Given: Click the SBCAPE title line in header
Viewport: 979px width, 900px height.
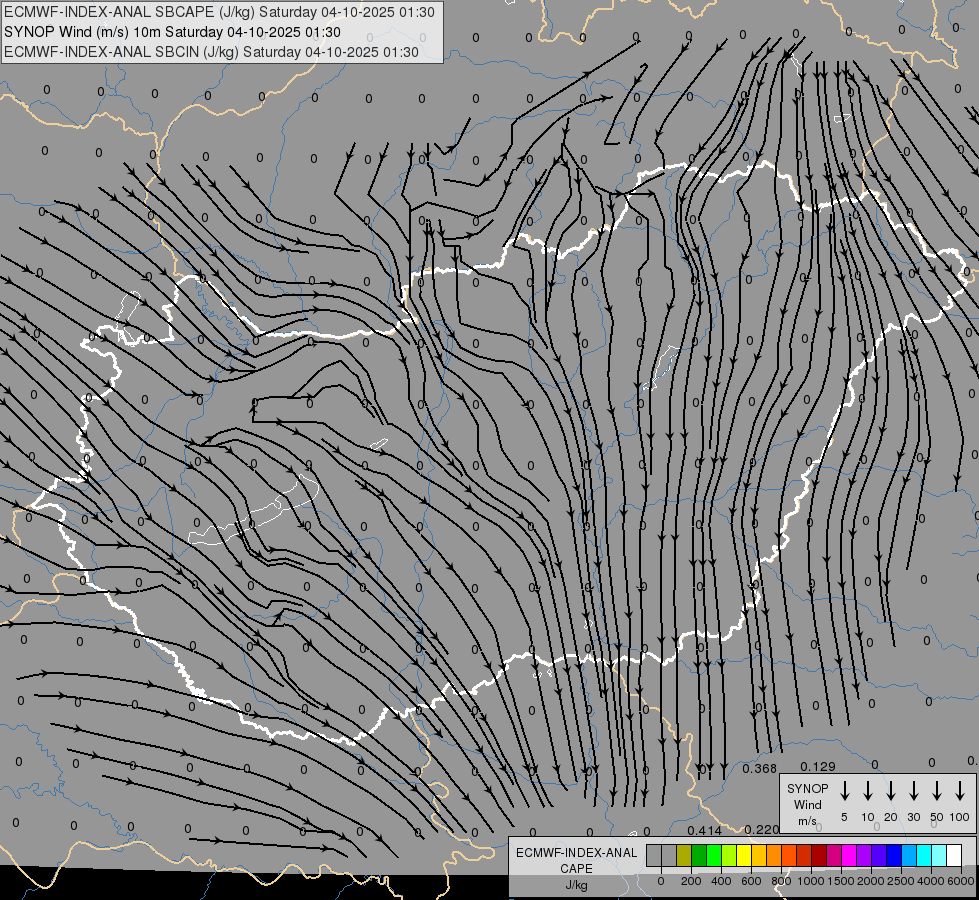Looking at the screenshot, I should pos(219,12).
